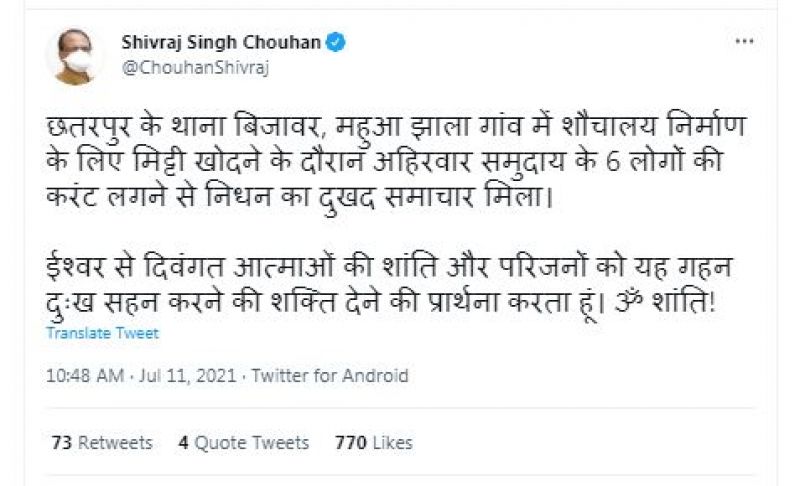The width and height of the screenshot is (800, 486).
Task: View the 770 Likes list
Action: [374, 442]
